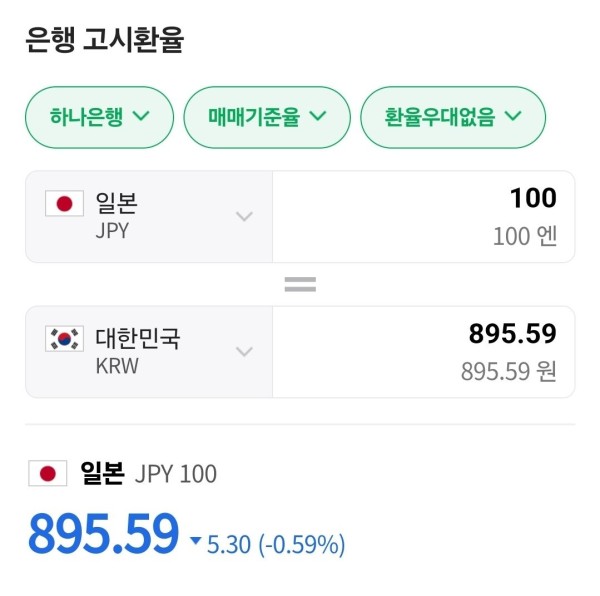600x596 pixels.
Task: Click the 100 yen amount input field
Action: pos(424,217)
